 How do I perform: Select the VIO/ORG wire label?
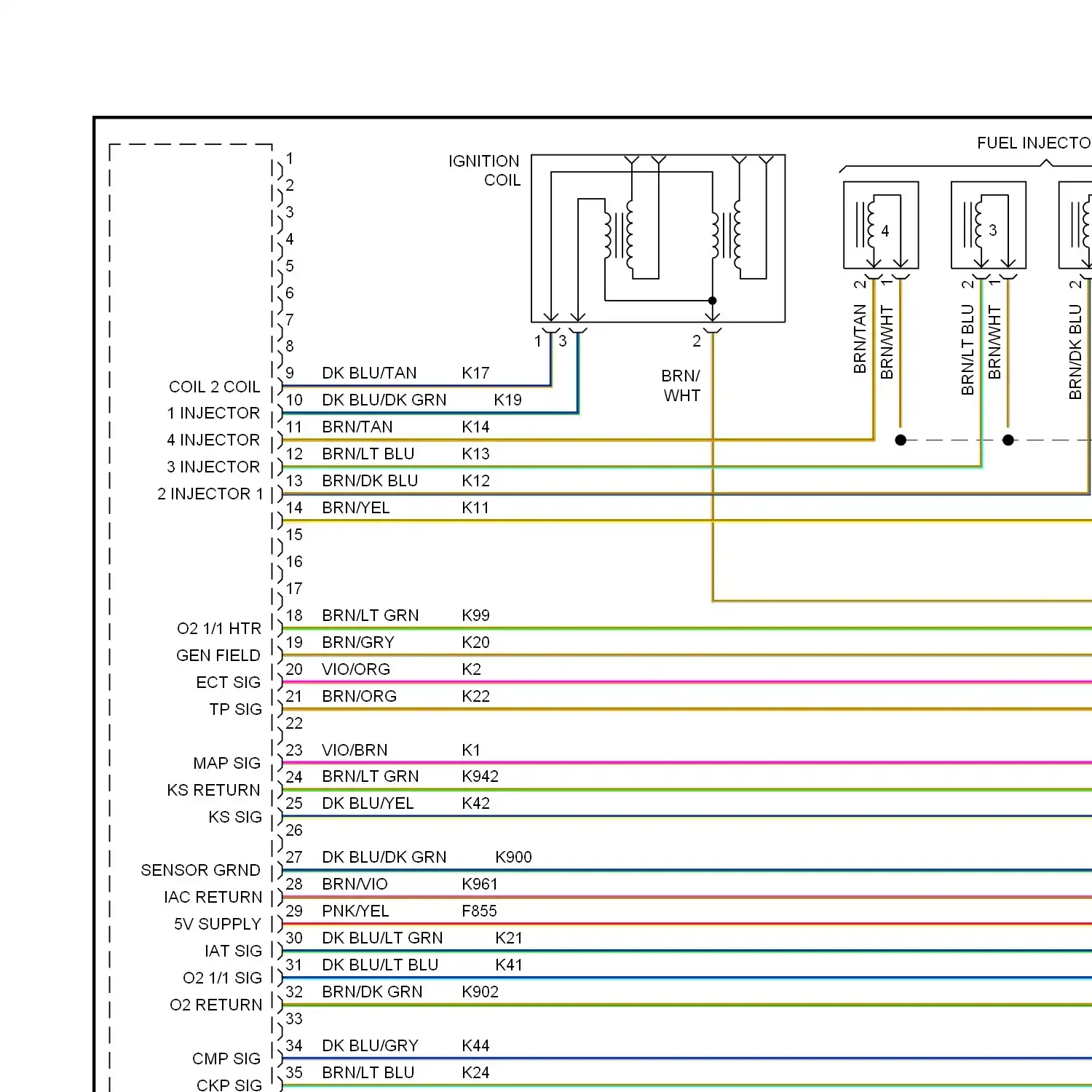pos(356,669)
